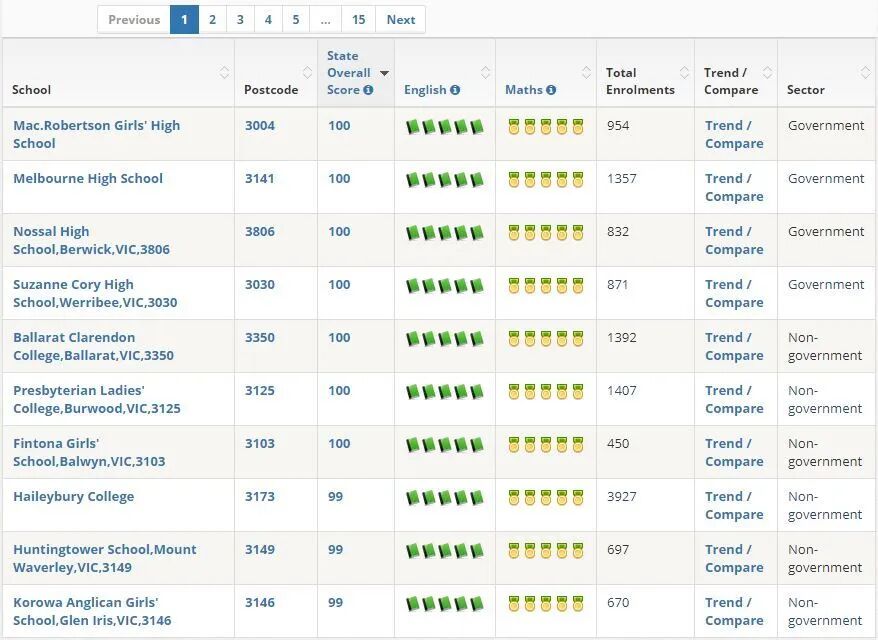Click Trend / Compare for Korowa Anglican Girls'
This screenshot has height=640, width=878.
[734, 611]
